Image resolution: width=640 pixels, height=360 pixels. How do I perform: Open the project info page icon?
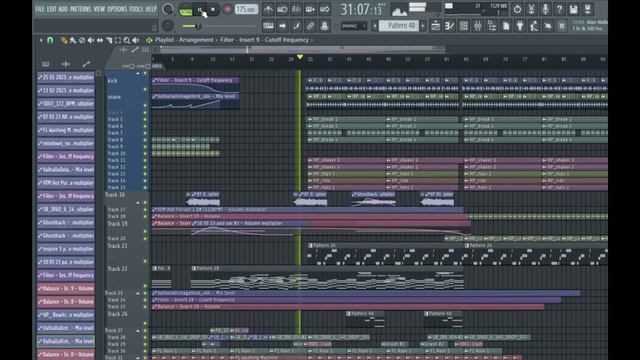506,26
